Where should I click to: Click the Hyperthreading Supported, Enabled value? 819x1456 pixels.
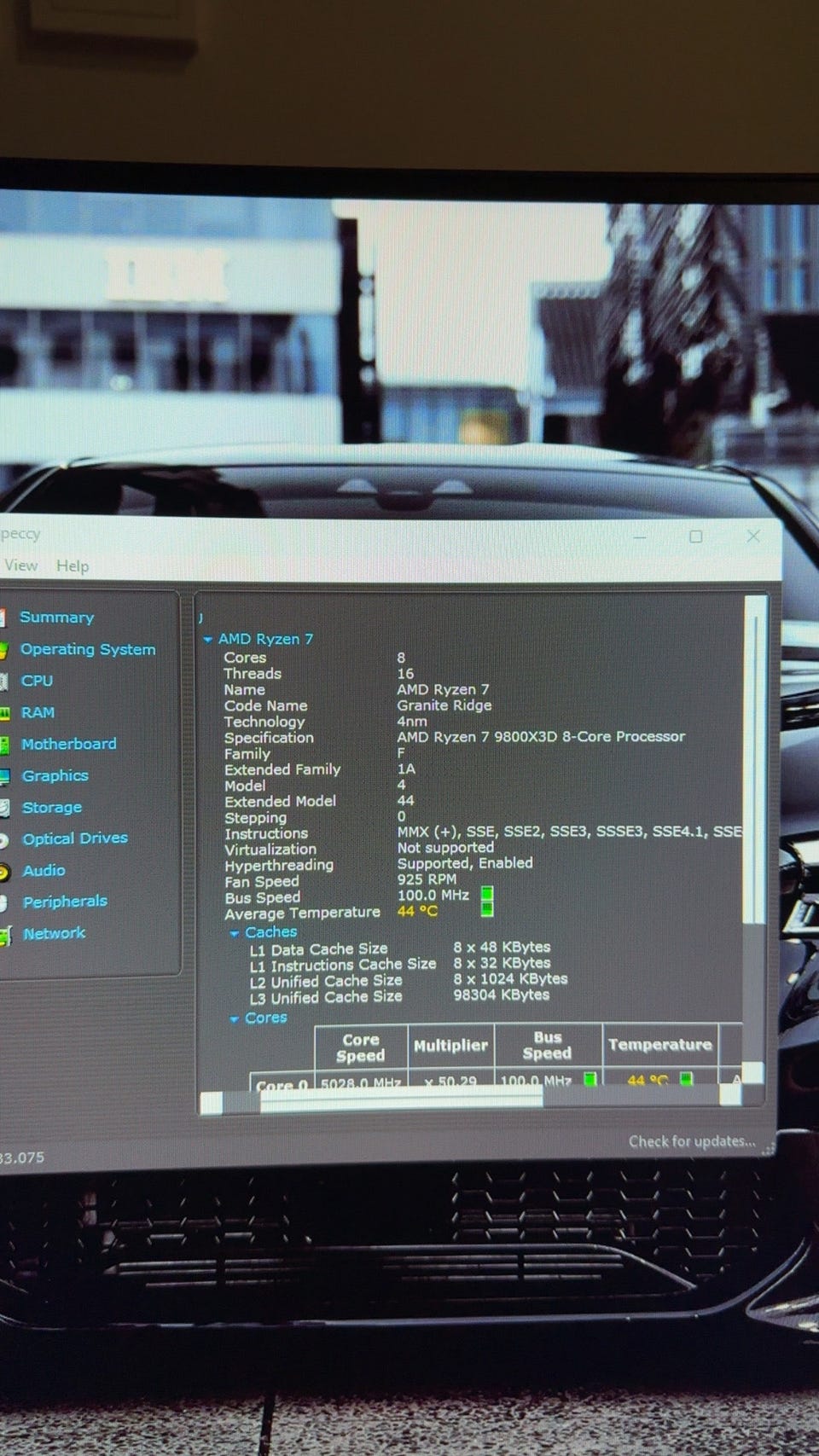(x=465, y=863)
